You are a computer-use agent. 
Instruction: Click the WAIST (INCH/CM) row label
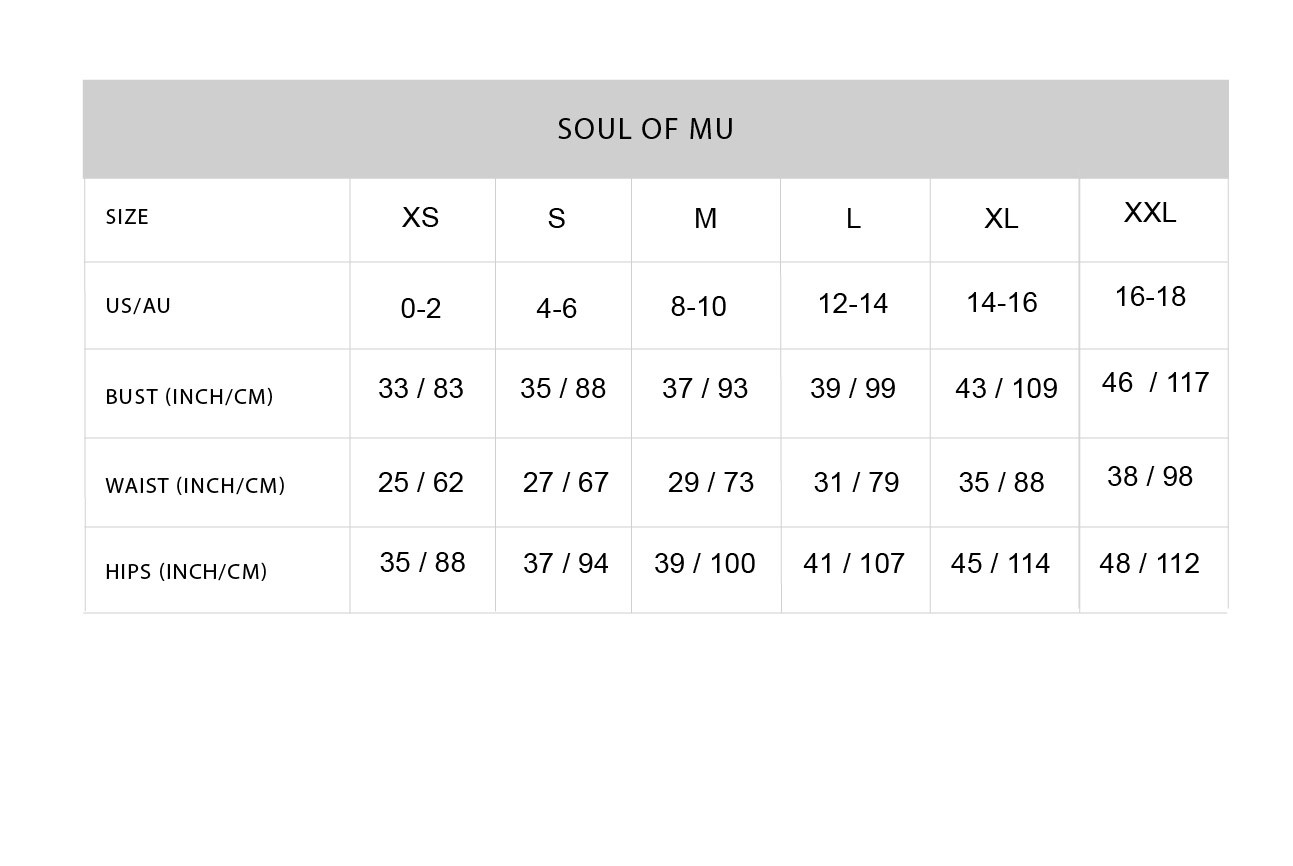pos(195,486)
